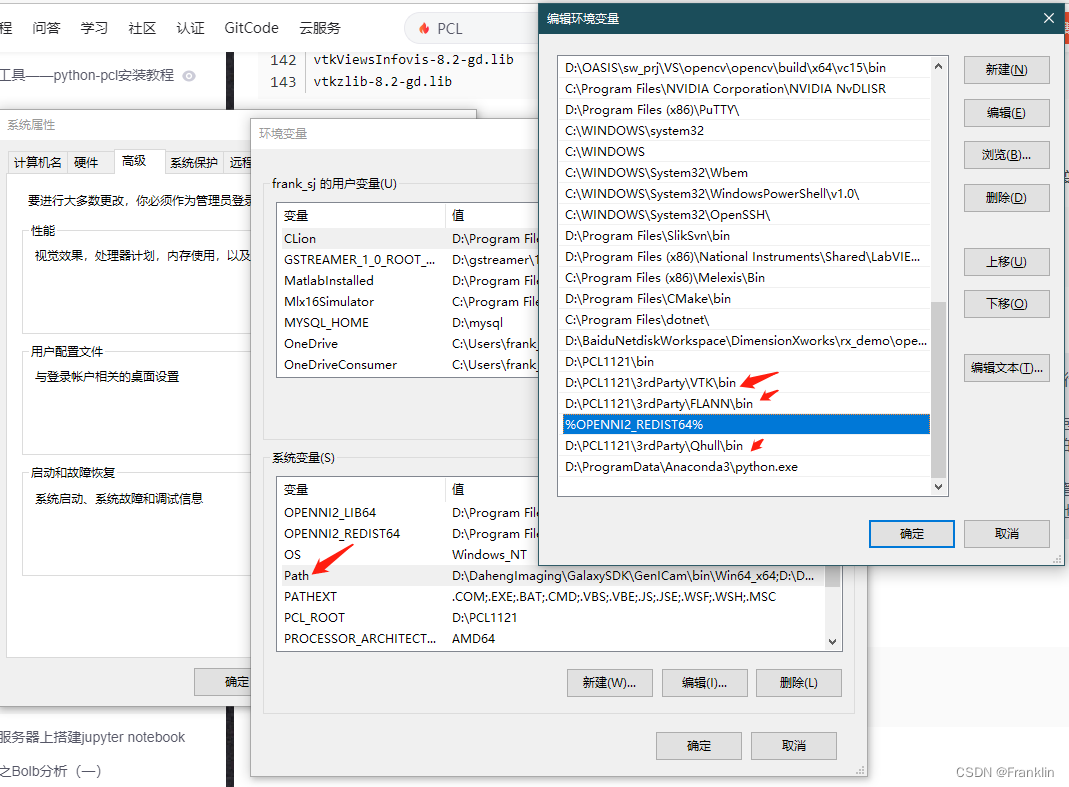The height and width of the screenshot is (787, 1069).
Task: Move highlighted entry down with 下移(O)
Action: coord(1006,303)
